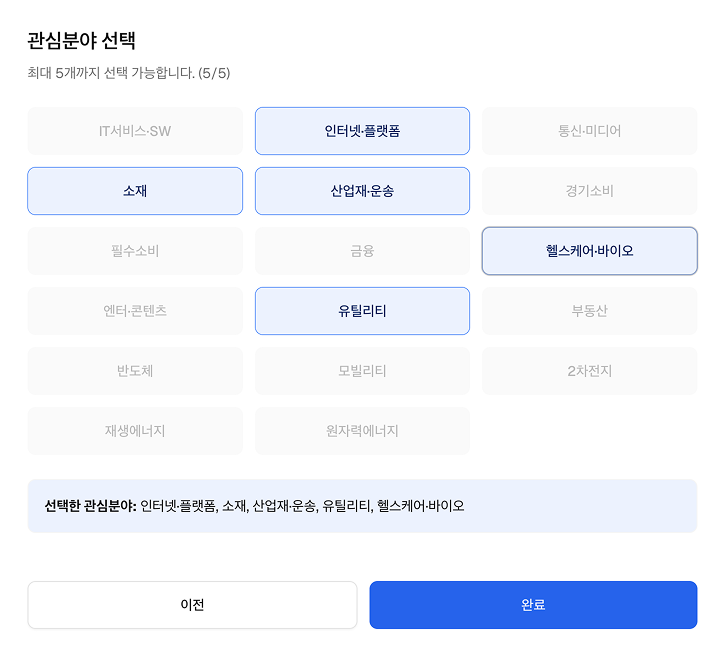Viewport: 724px width, 650px height.
Task: Select the 원자력에너지 option
Action: click(x=362, y=431)
